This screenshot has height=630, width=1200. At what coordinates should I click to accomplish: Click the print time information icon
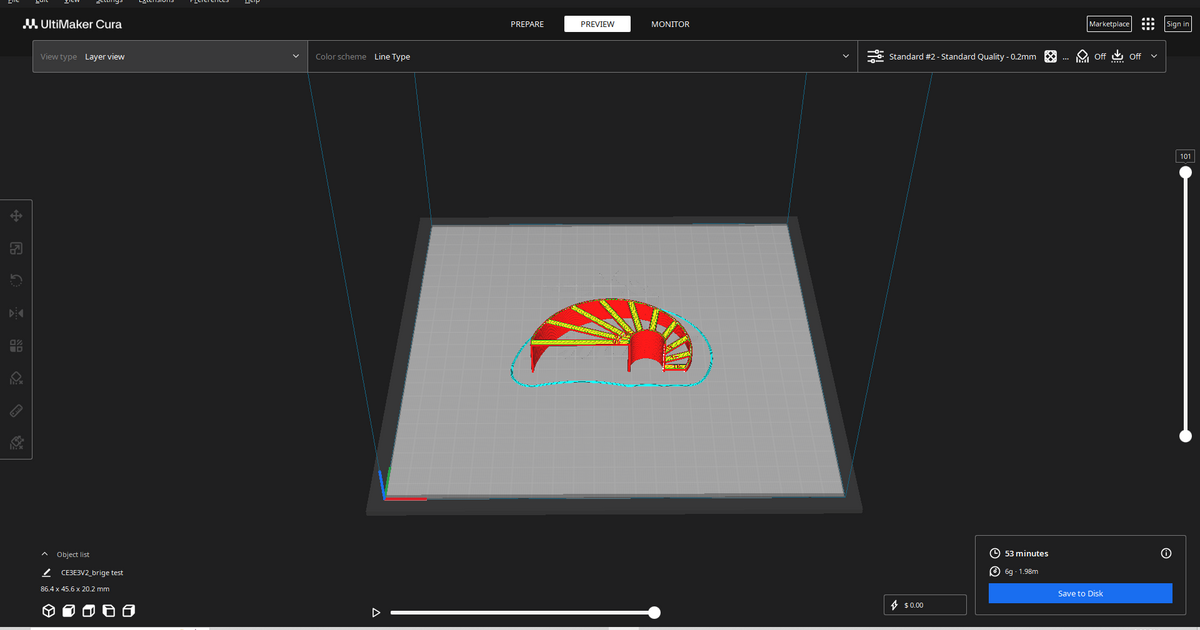1166,553
